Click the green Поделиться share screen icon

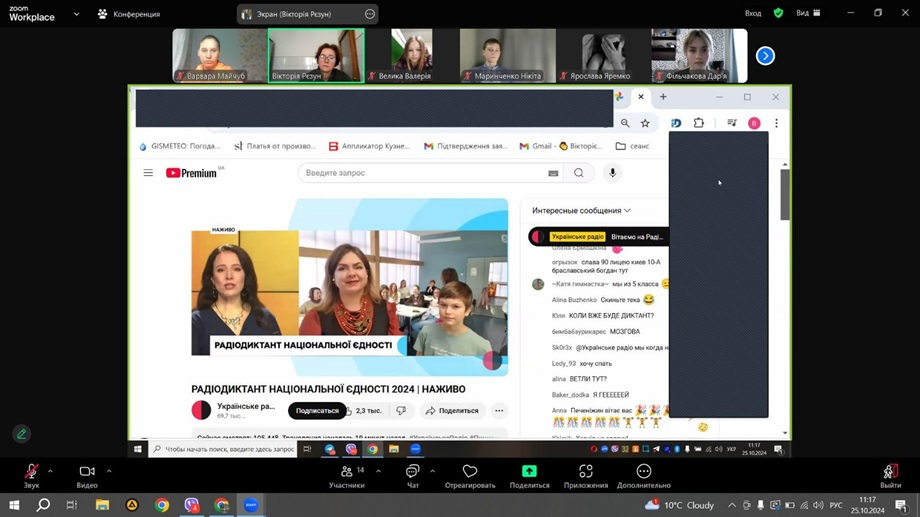tap(529, 472)
